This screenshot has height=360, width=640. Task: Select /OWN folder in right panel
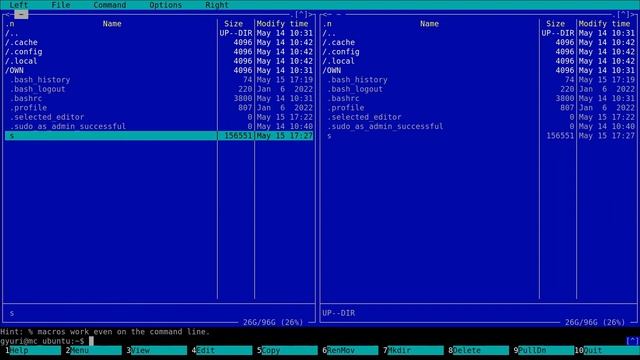coord(430,70)
